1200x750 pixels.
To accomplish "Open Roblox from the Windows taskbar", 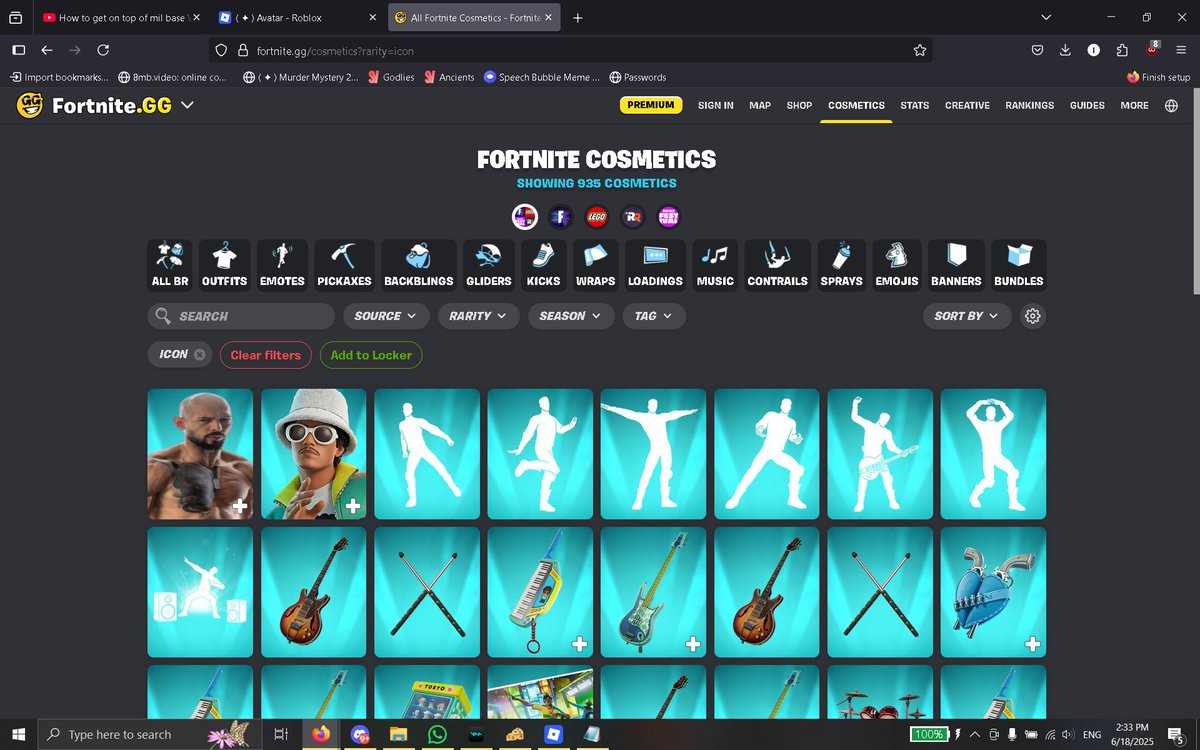I will pos(552,734).
